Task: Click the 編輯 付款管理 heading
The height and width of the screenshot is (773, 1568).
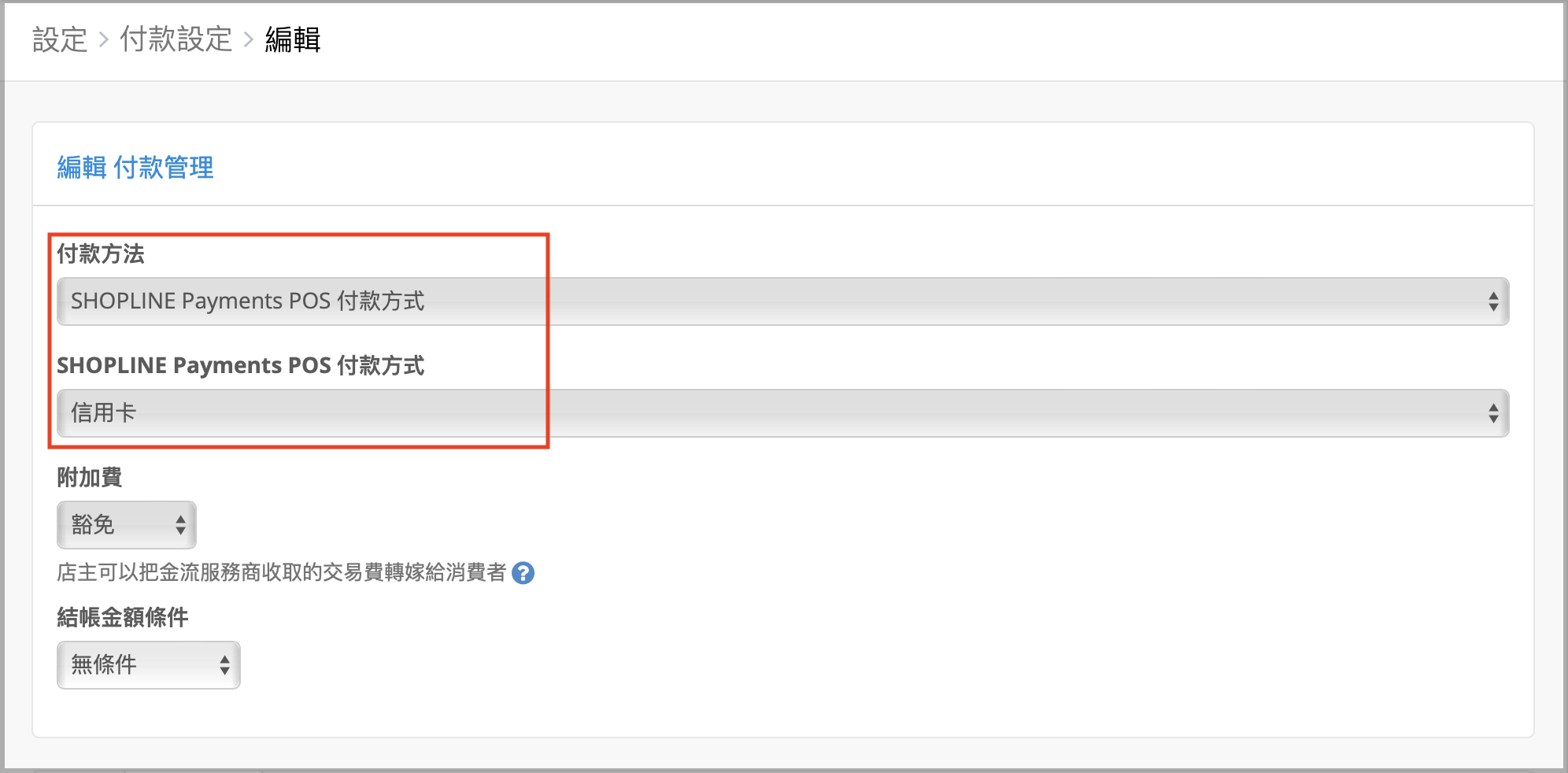Action: pyautogui.click(x=135, y=168)
